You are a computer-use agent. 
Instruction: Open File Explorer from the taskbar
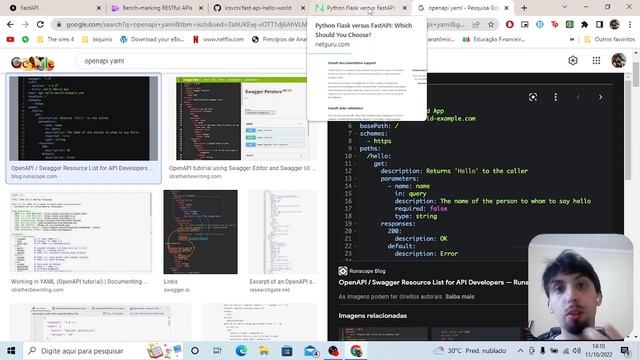264,351
